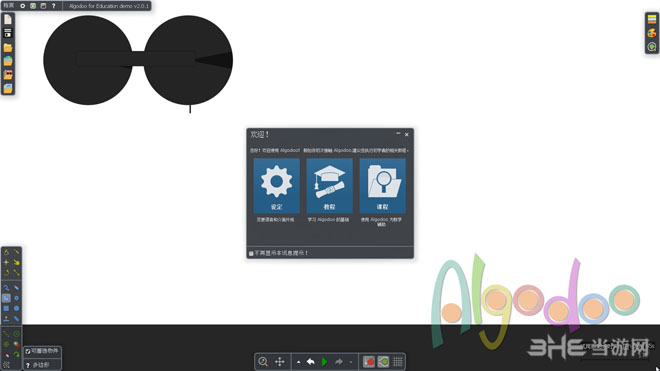Image resolution: width=660 pixels, height=371 pixels.
Task: Select the Tracer tool
Action: pos(16,355)
